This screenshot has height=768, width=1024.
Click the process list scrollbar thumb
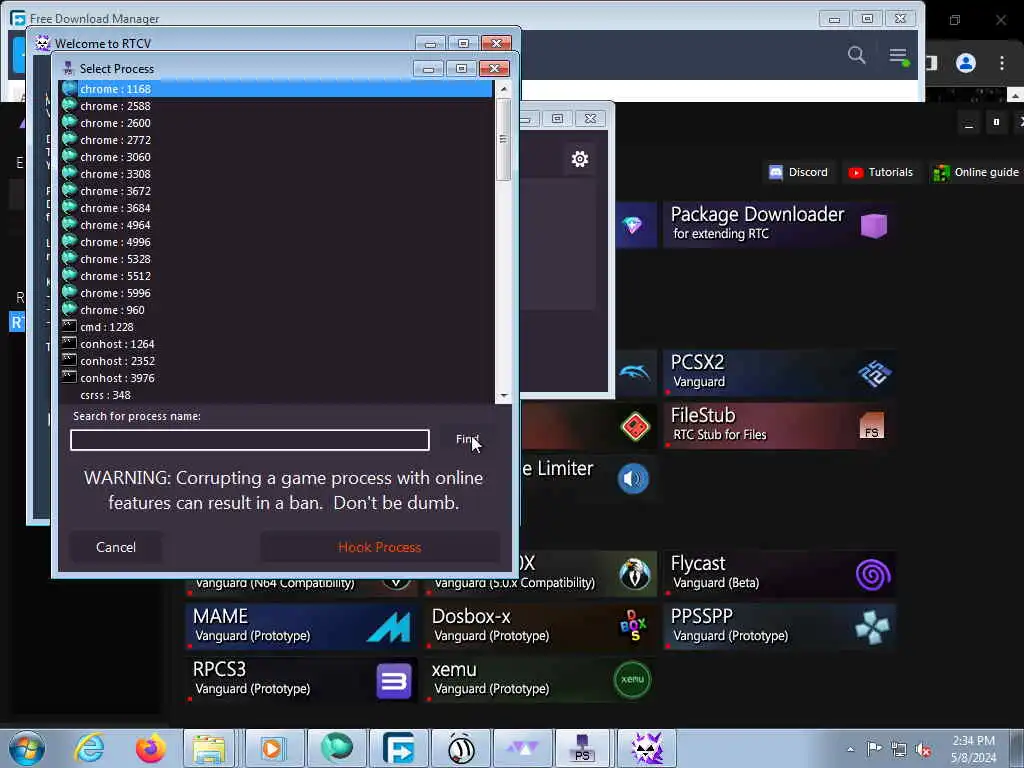(x=503, y=139)
